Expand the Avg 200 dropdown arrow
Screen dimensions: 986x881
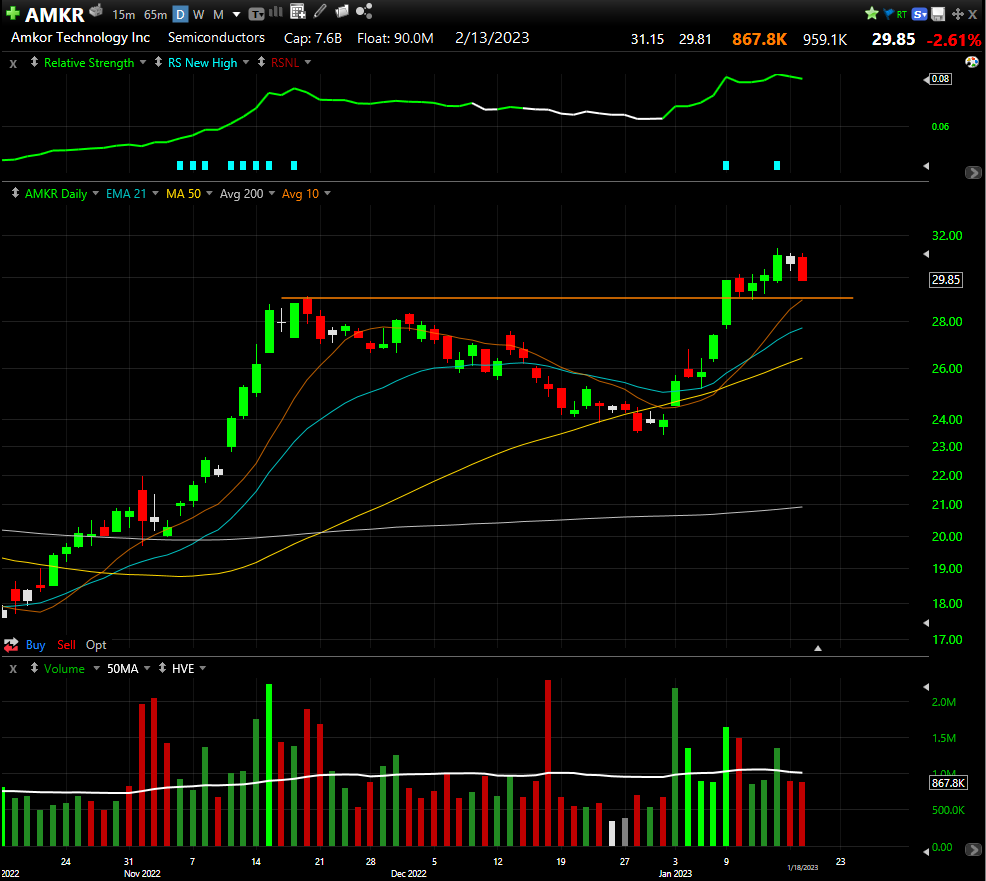click(x=272, y=193)
